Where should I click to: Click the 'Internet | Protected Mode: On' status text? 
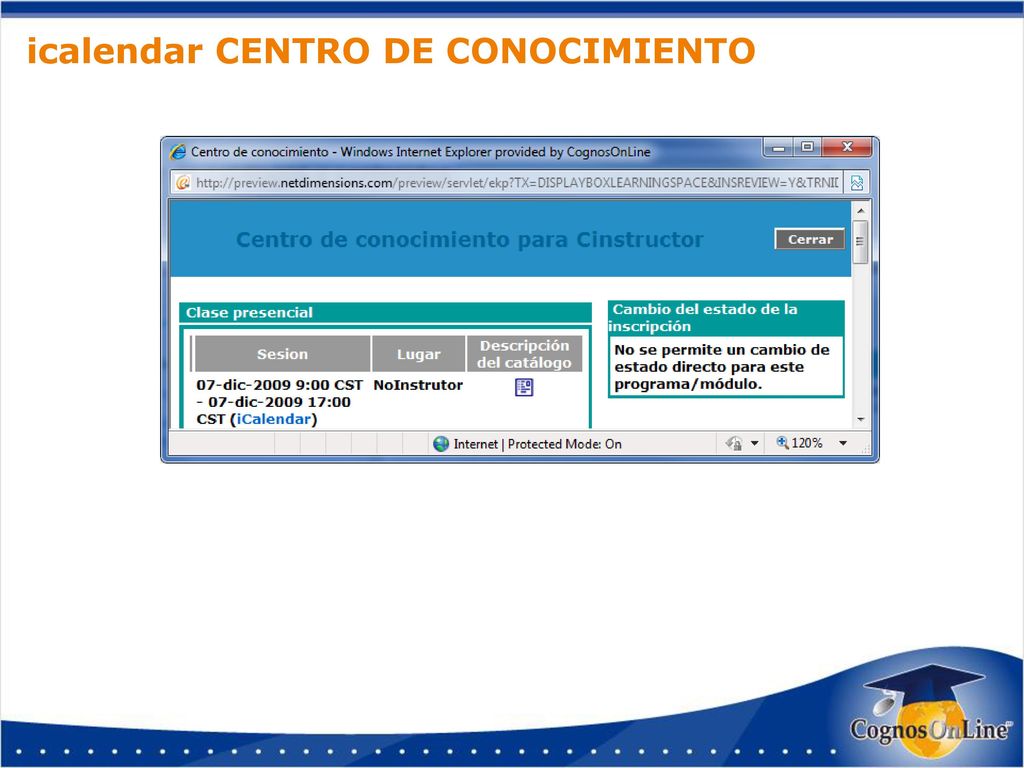pyautogui.click(x=537, y=444)
